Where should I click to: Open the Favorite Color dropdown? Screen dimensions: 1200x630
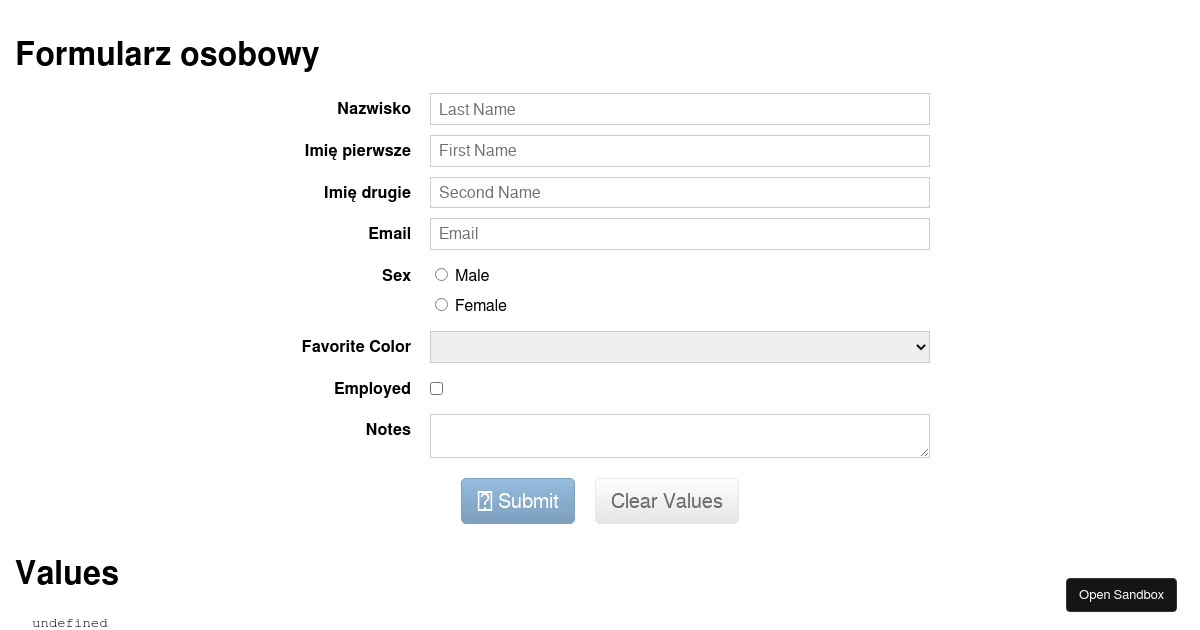[x=680, y=346]
